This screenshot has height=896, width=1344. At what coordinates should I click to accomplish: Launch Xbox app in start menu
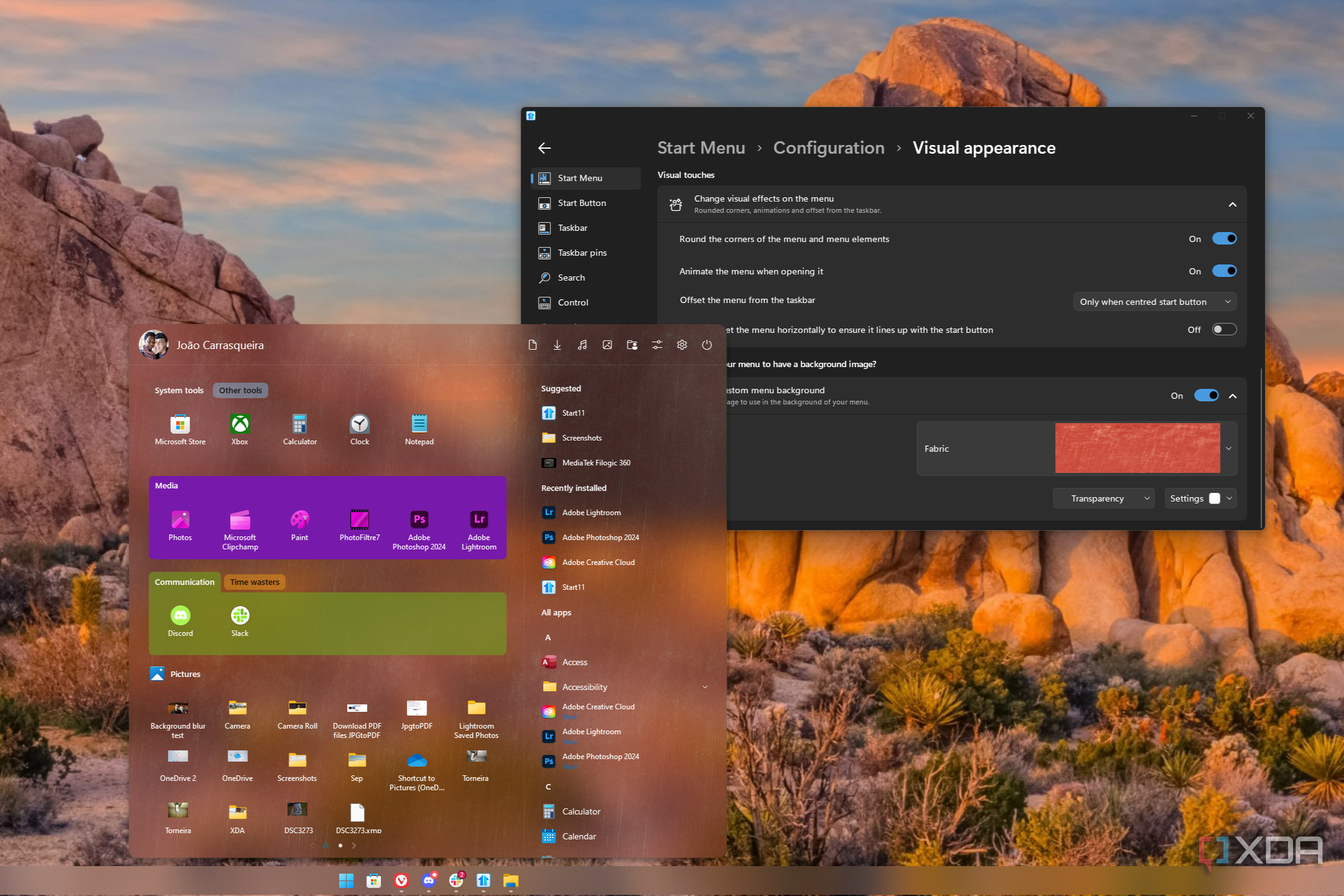click(240, 429)
